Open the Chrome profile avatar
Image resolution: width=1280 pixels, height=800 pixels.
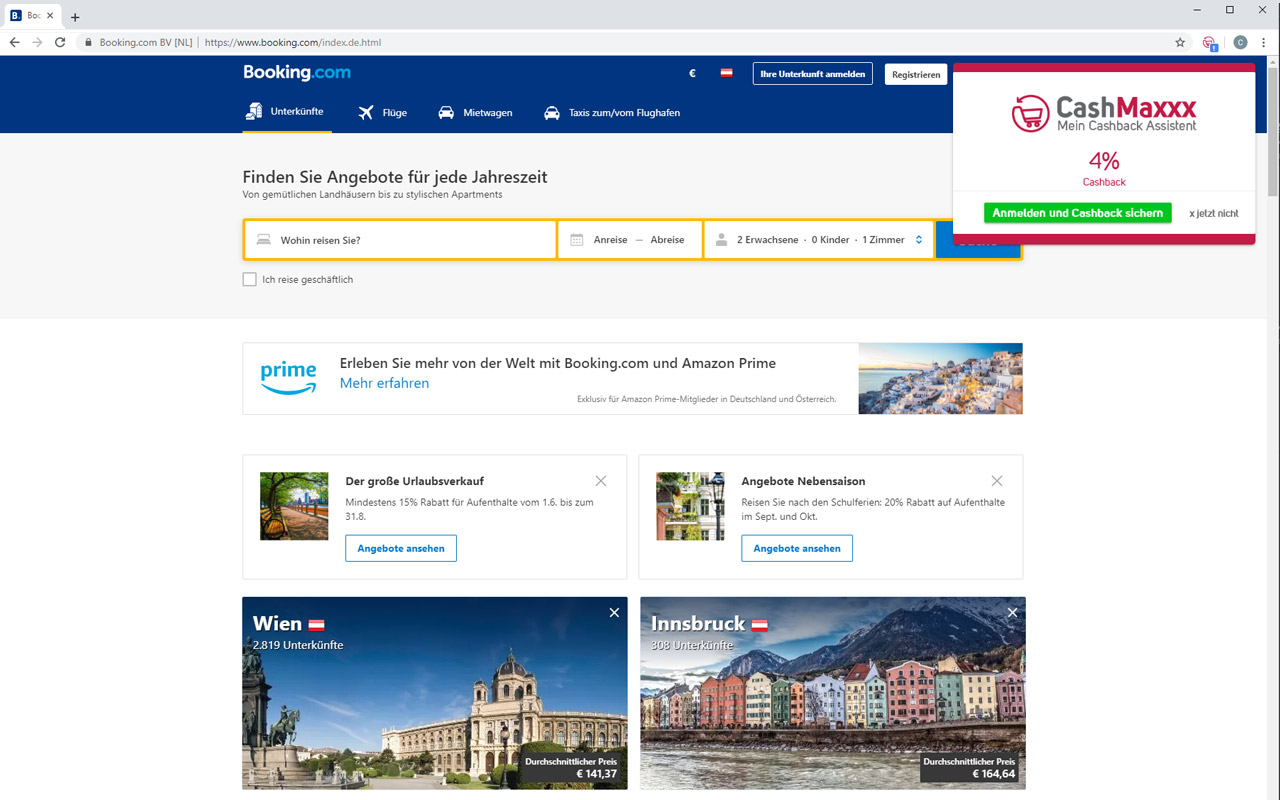tap(1240, 42)
